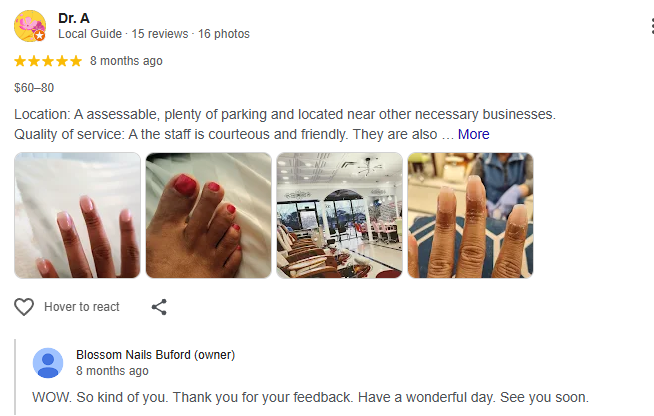Click the $60–80 price range
Viewport: 654px width, 416px height.
point(35,88)
